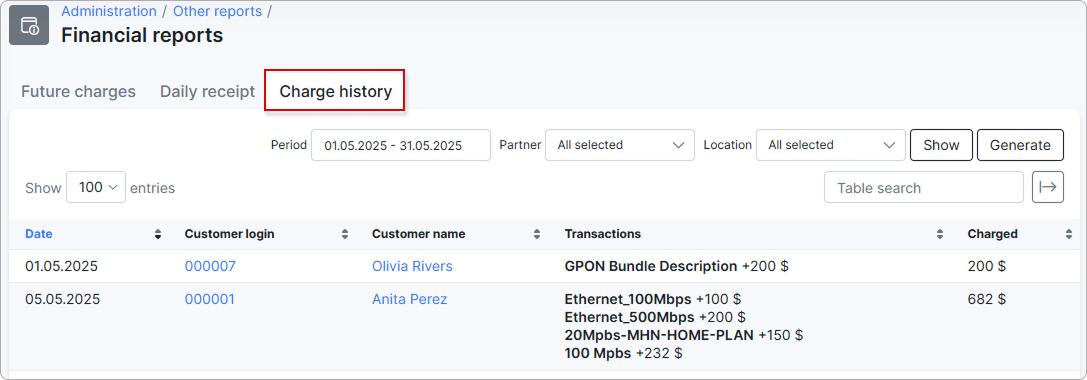This screenshot has height=380, width=1087.
Task: Open the Partner dropdown
Action: coord(620,145)
